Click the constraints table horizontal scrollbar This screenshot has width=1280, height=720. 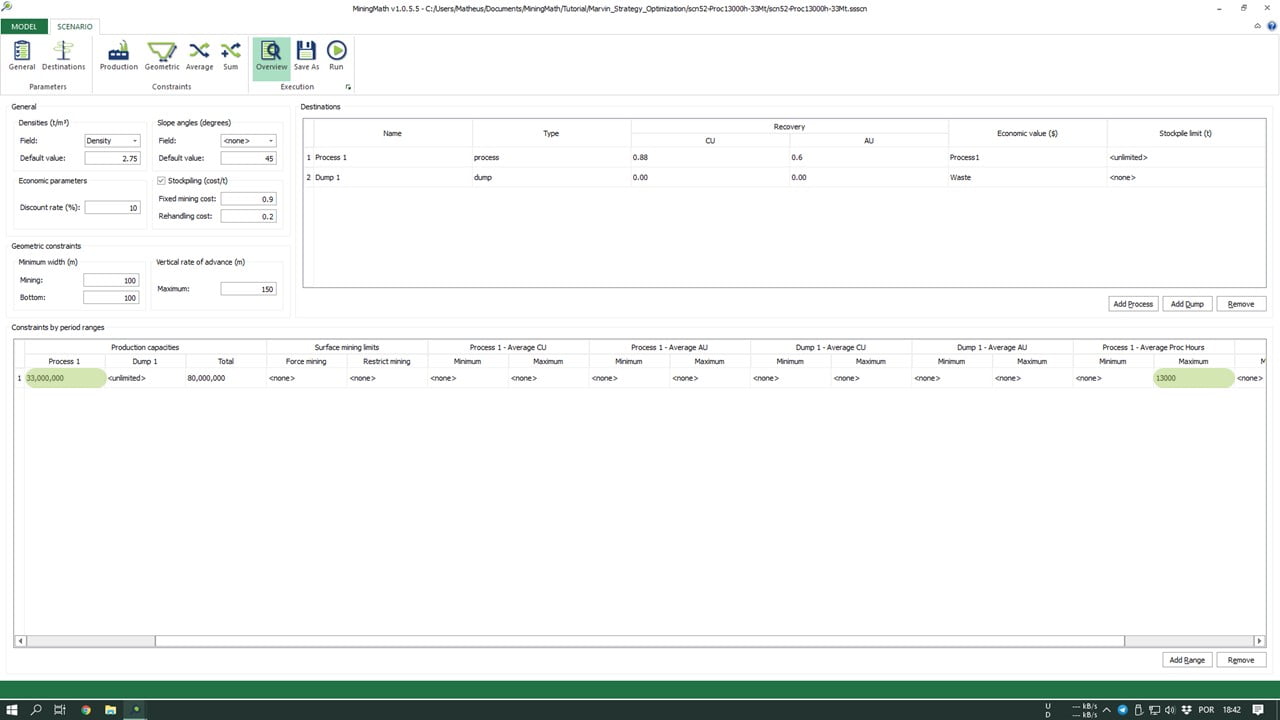click(640, 641)
